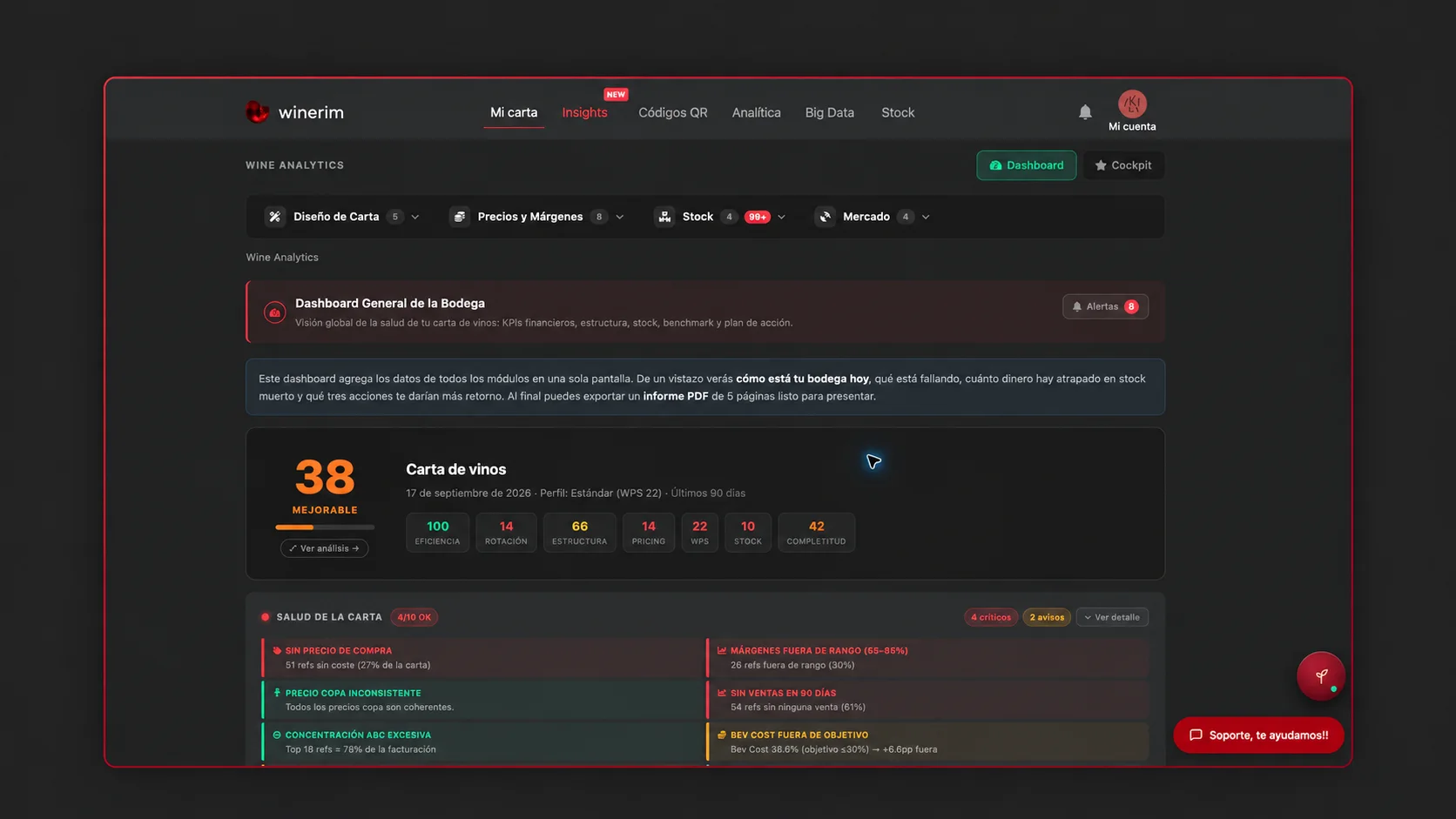
Task: Go to Códigos QR tab
Action: (x=673, y=112)
